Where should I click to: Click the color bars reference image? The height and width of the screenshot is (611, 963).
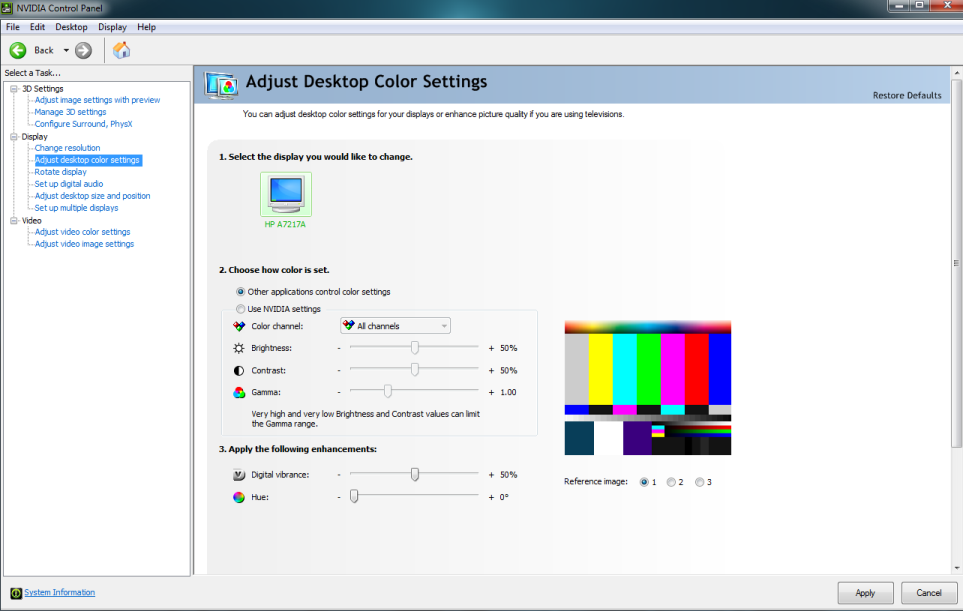coord(648,388)
